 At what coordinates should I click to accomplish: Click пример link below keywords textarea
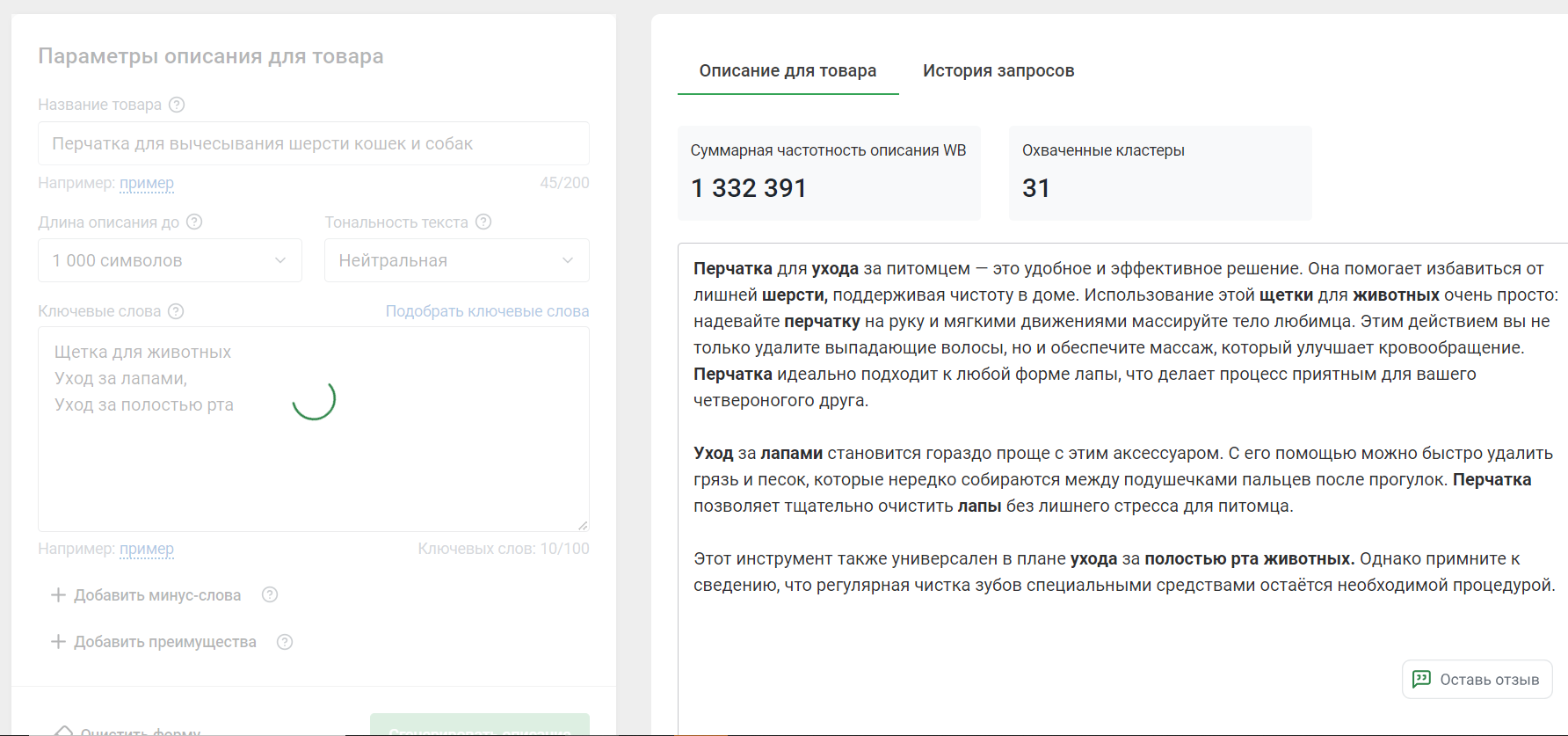pos(147,549)
